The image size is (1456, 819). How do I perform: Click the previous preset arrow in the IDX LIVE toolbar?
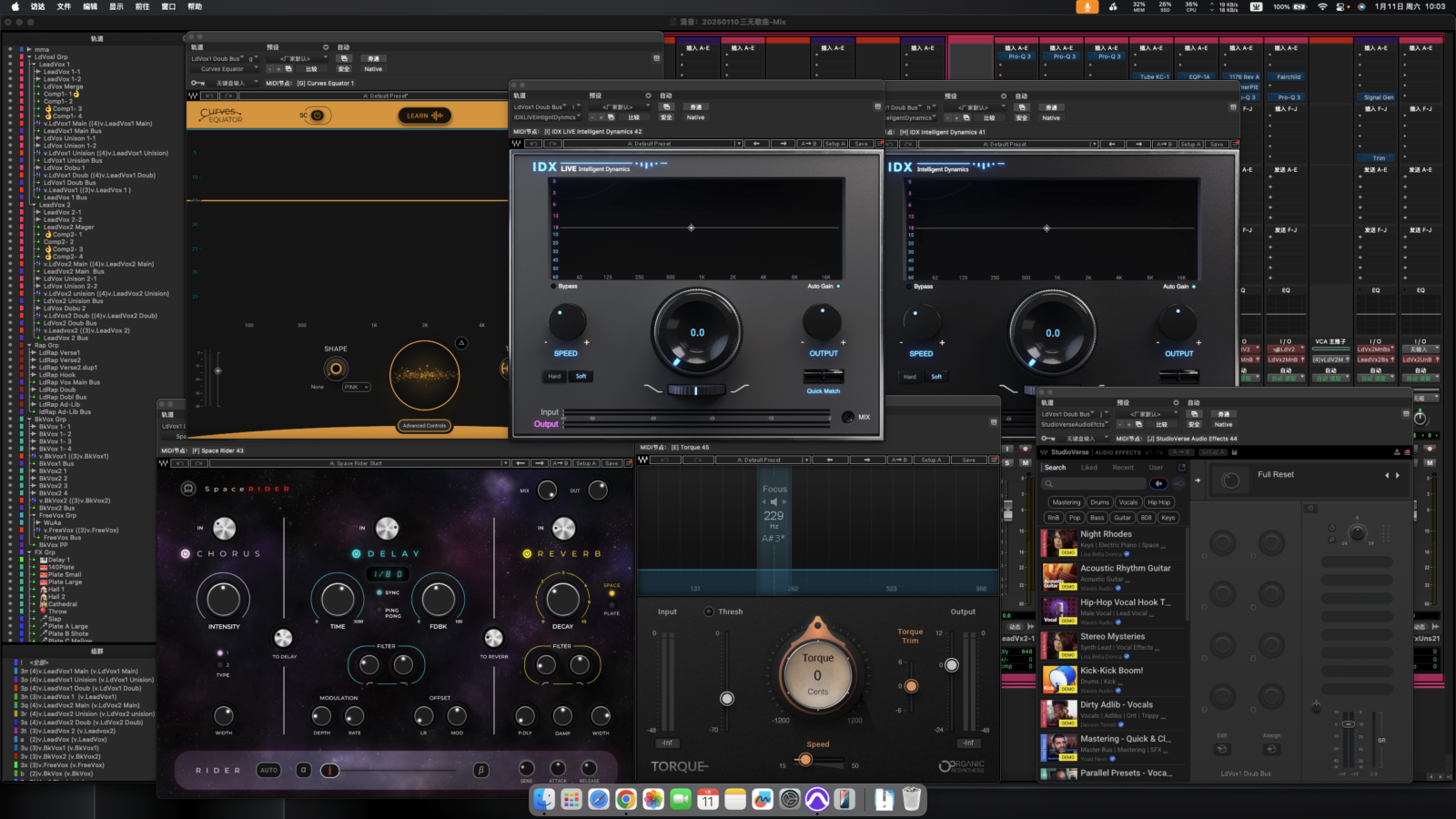coord(756,144)
